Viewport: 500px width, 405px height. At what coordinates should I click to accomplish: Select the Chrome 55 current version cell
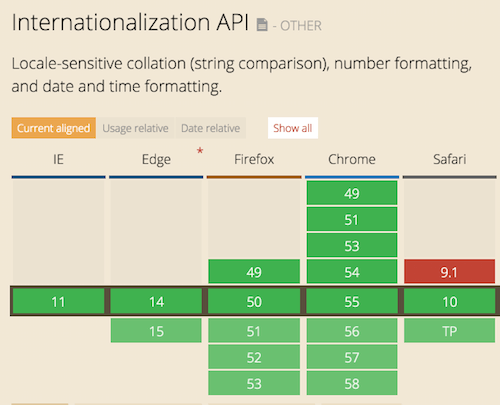352,302
